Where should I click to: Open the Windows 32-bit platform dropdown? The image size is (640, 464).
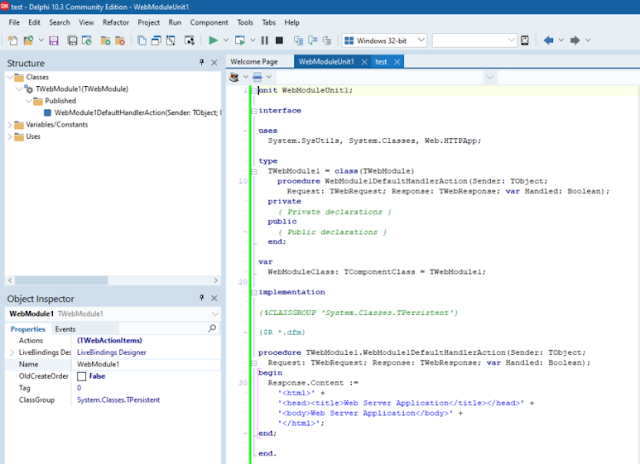coord(421,40)
